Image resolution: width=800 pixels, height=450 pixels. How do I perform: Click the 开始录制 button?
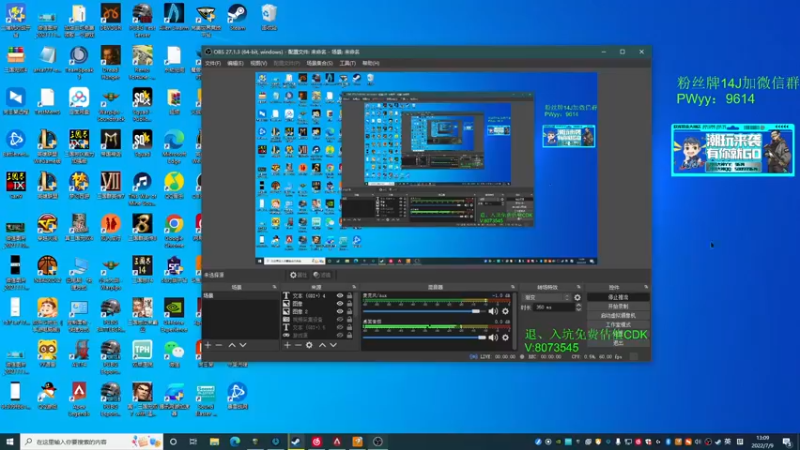[x=618, y=307]
